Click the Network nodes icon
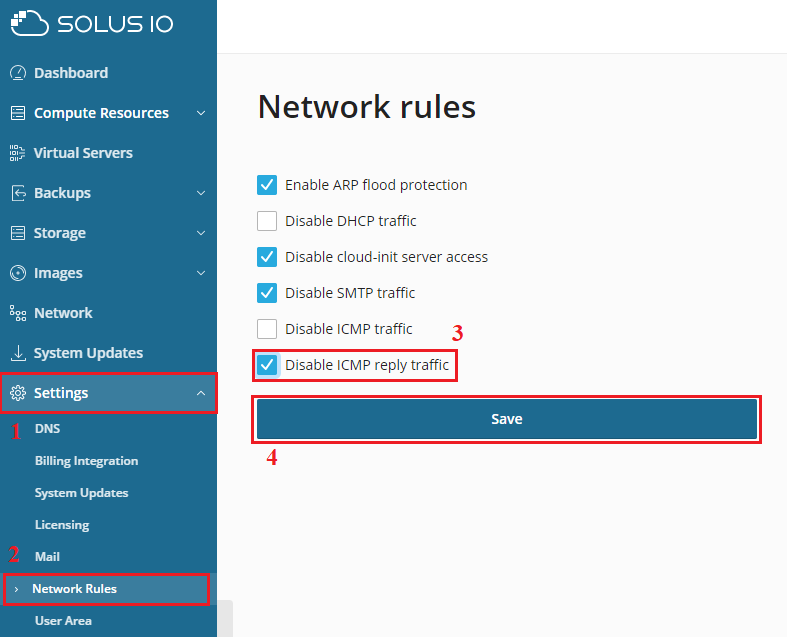 coord(18,313)
